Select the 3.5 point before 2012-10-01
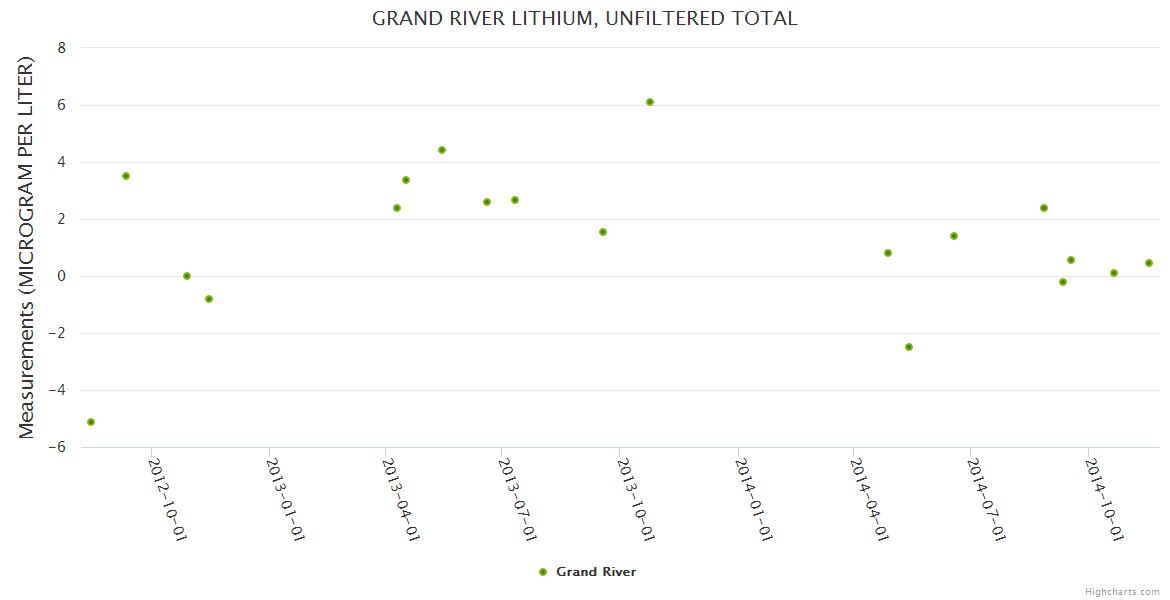This screenshot has height=600, width=1170. pos(126,176)
